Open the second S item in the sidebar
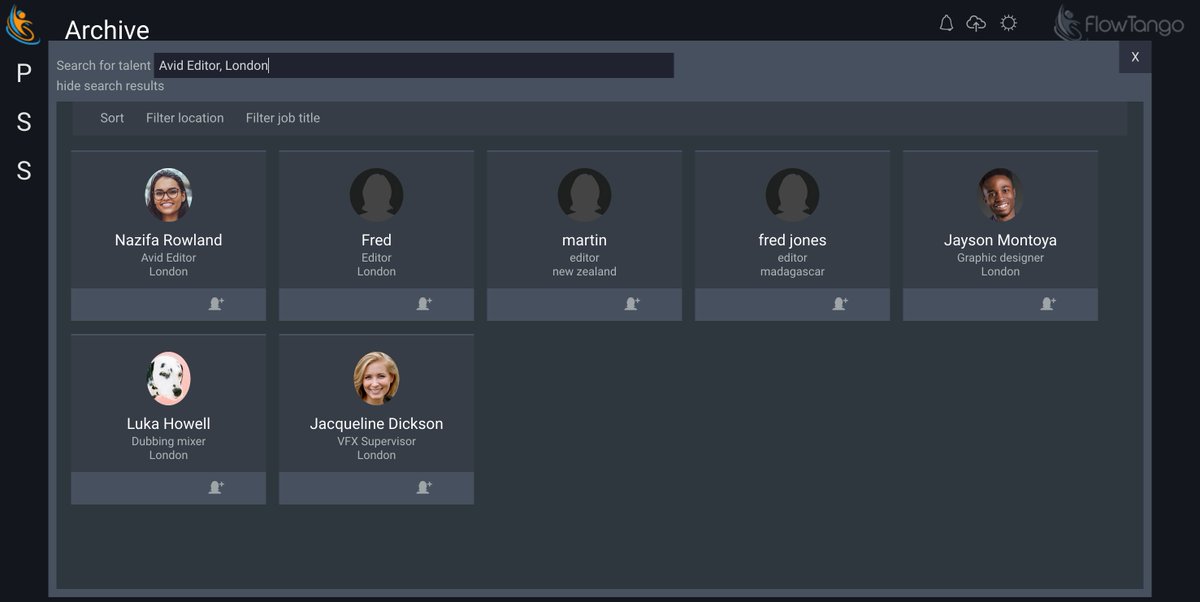This screenshot has width=1200, height=602. (24, 171)
